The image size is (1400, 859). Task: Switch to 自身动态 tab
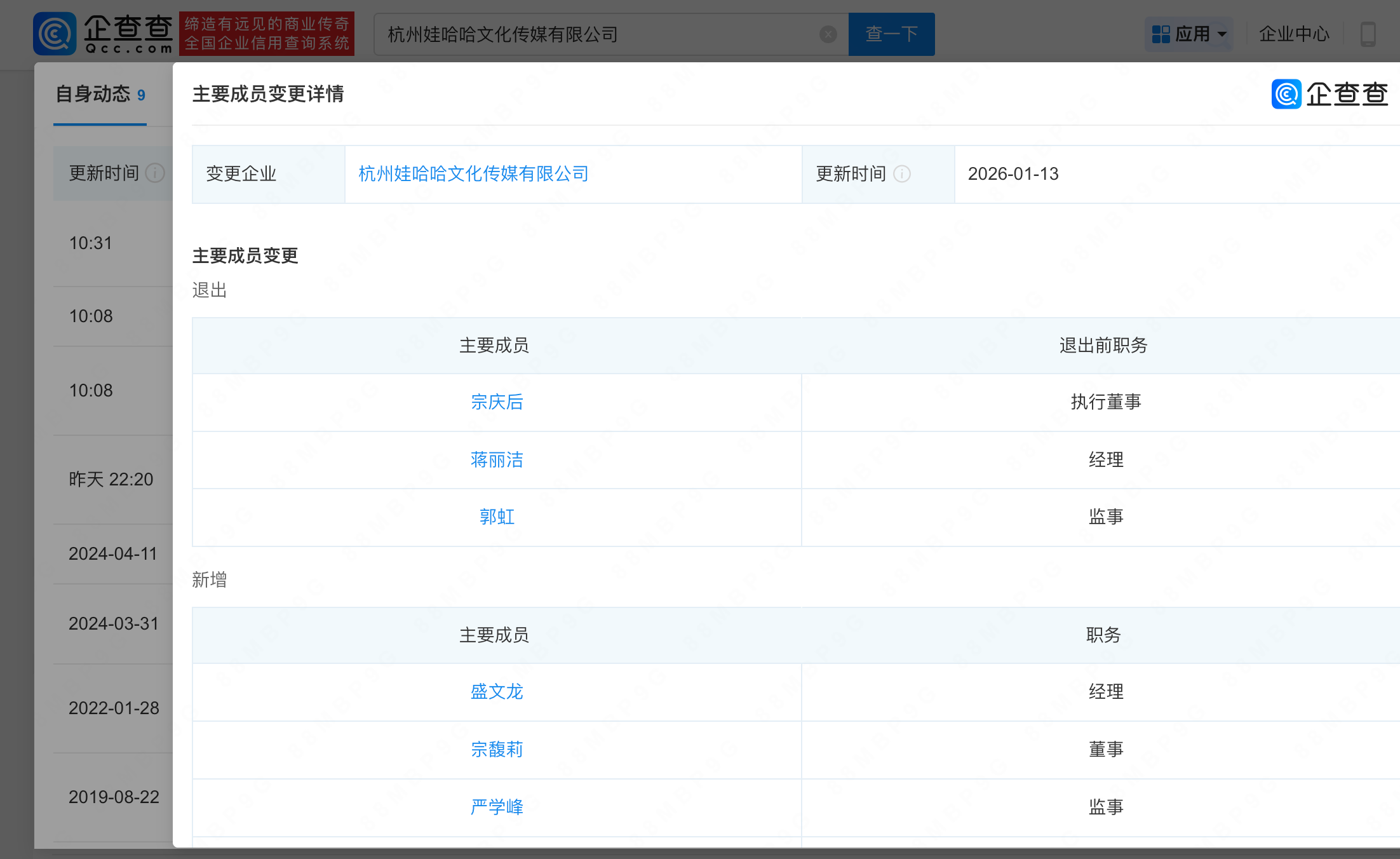click(100, 94)
